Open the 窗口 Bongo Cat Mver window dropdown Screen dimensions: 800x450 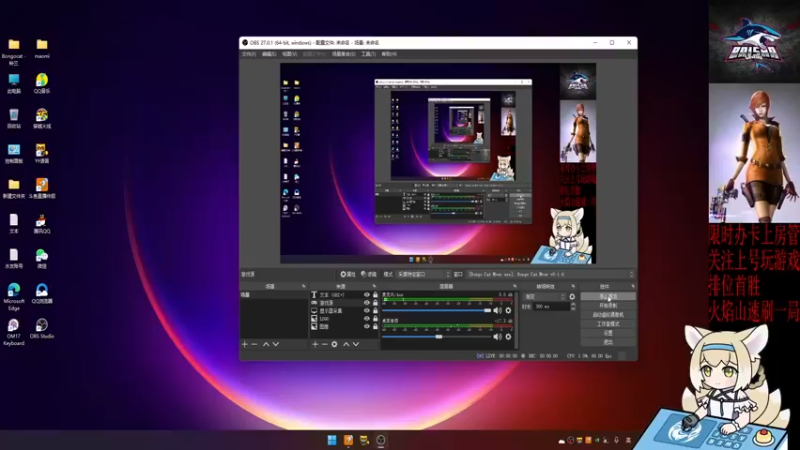[x=550, y=274]
